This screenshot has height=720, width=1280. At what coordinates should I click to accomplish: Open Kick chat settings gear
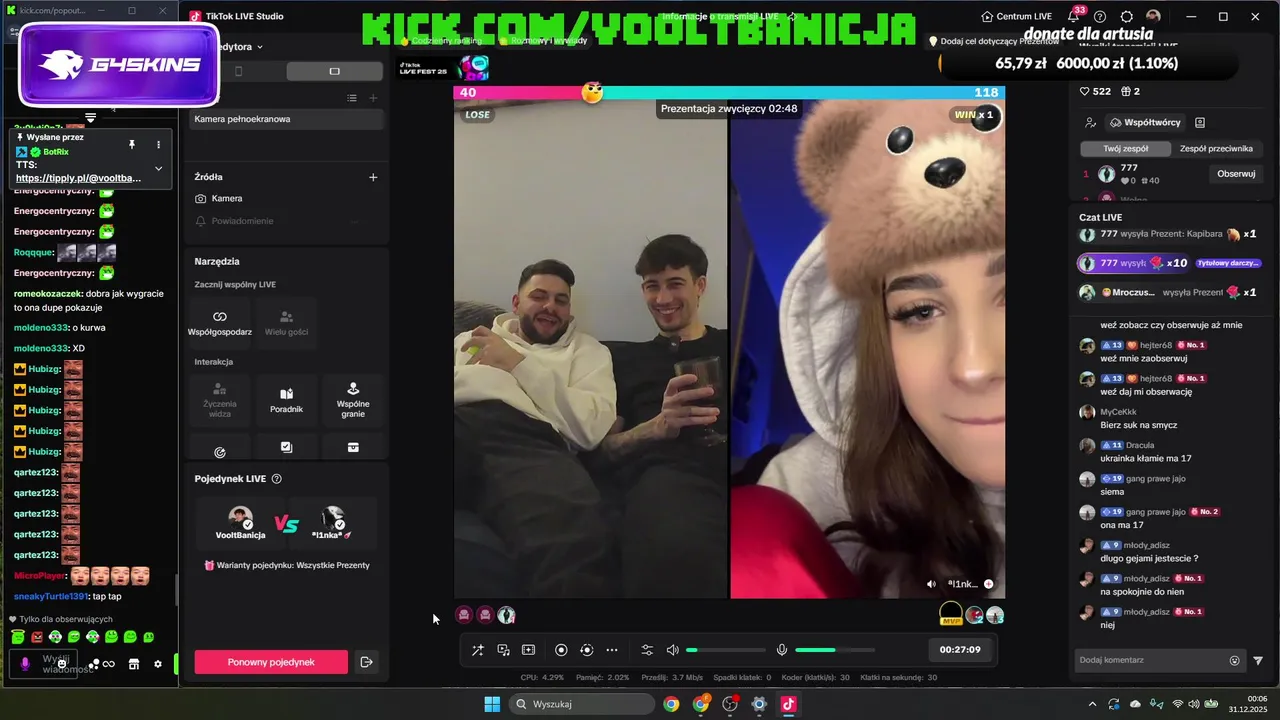[x=157, y=664]
